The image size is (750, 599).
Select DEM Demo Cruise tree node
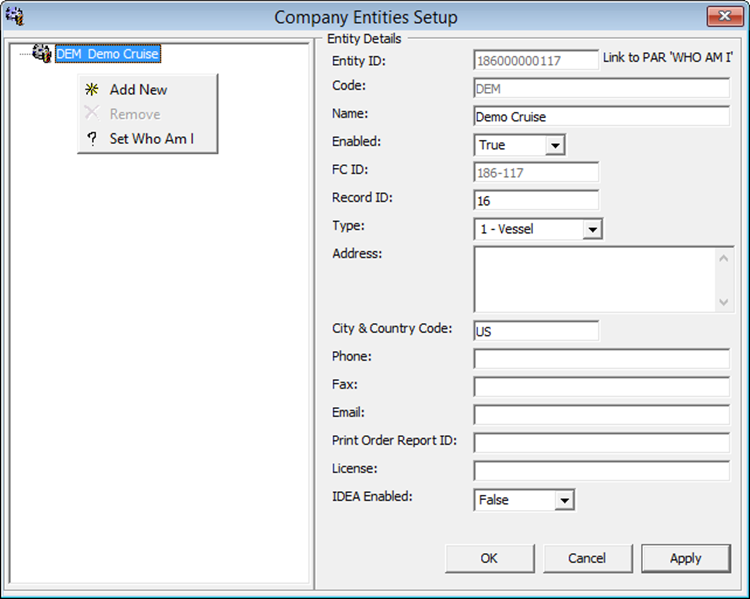(108, 54)
